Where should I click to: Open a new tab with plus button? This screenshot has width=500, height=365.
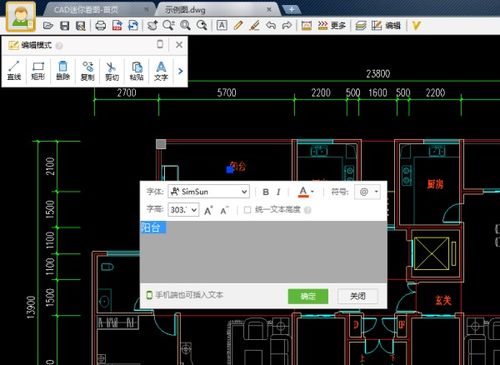[x=291, y=10]
